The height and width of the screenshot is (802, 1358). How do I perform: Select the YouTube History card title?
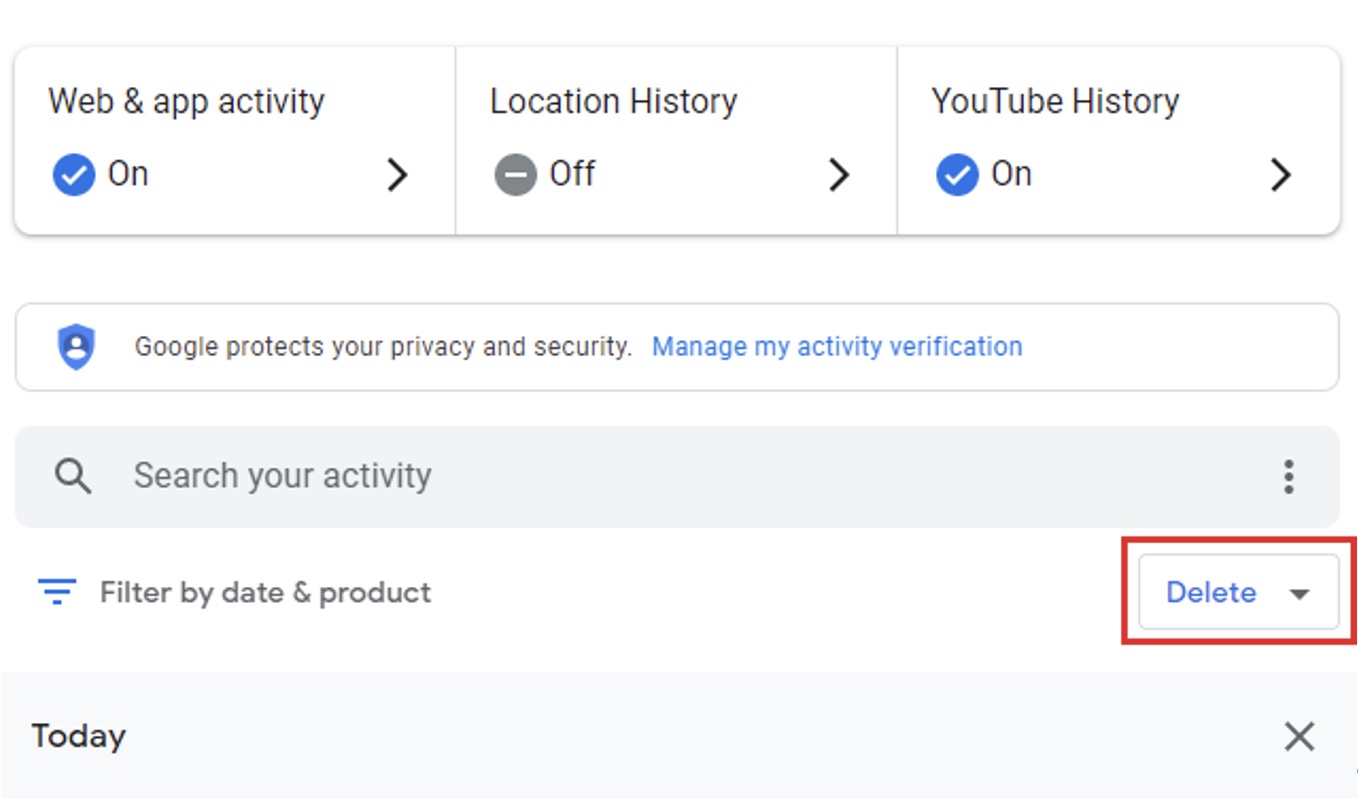1055,101
